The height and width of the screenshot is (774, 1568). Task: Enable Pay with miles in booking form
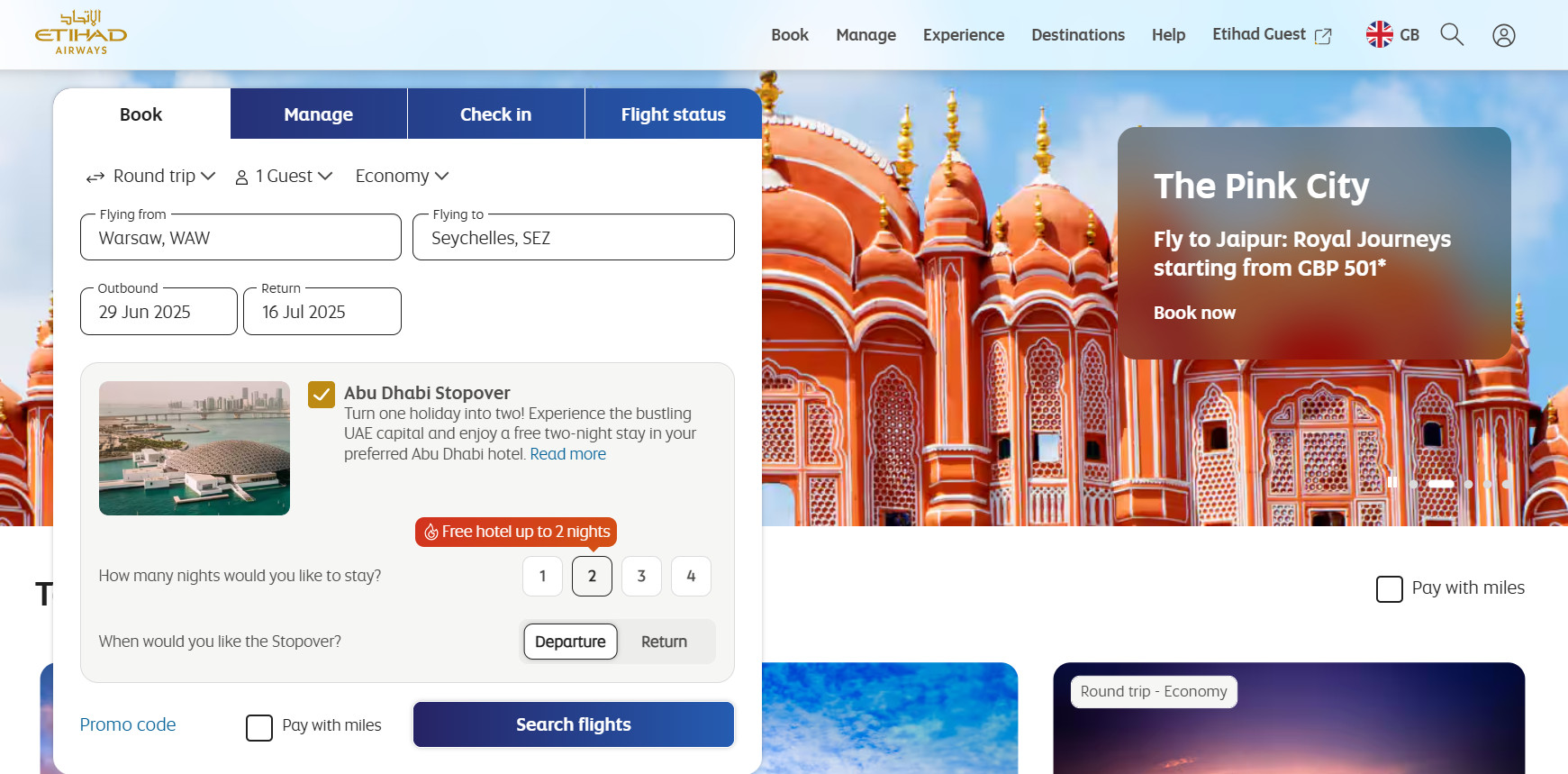[259, 727]
